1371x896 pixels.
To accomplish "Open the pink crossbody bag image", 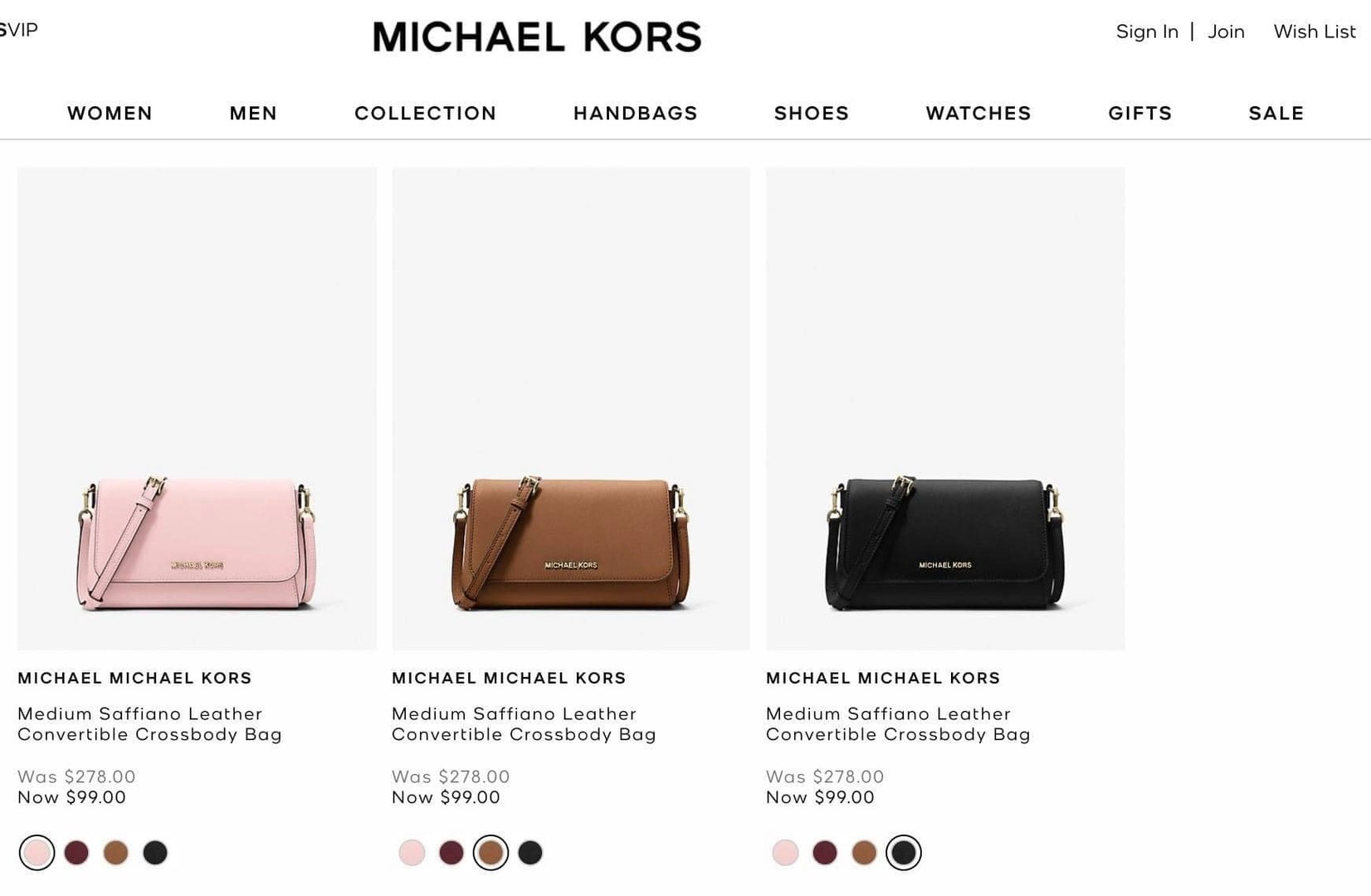I will pyautogui.click(x=197, y=408).
